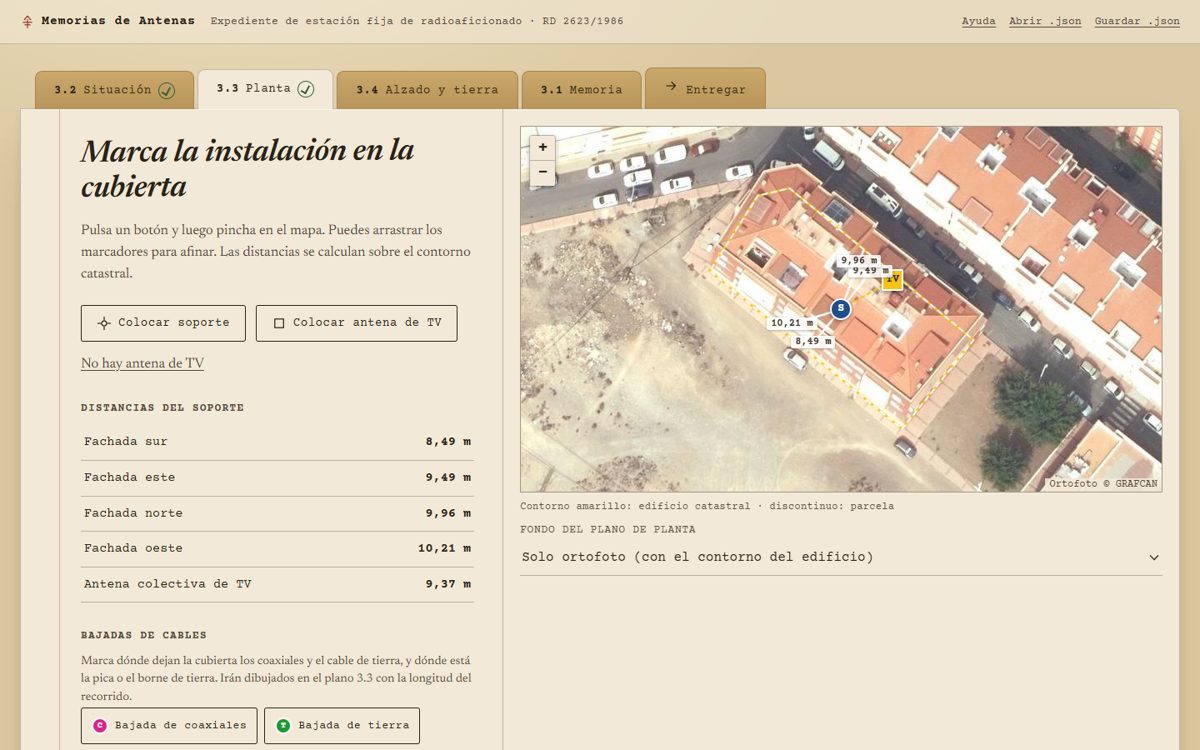Screen dimensions: 1200x750
Task: Click the 10,21 m label on the map
Action: click(791, 323)
